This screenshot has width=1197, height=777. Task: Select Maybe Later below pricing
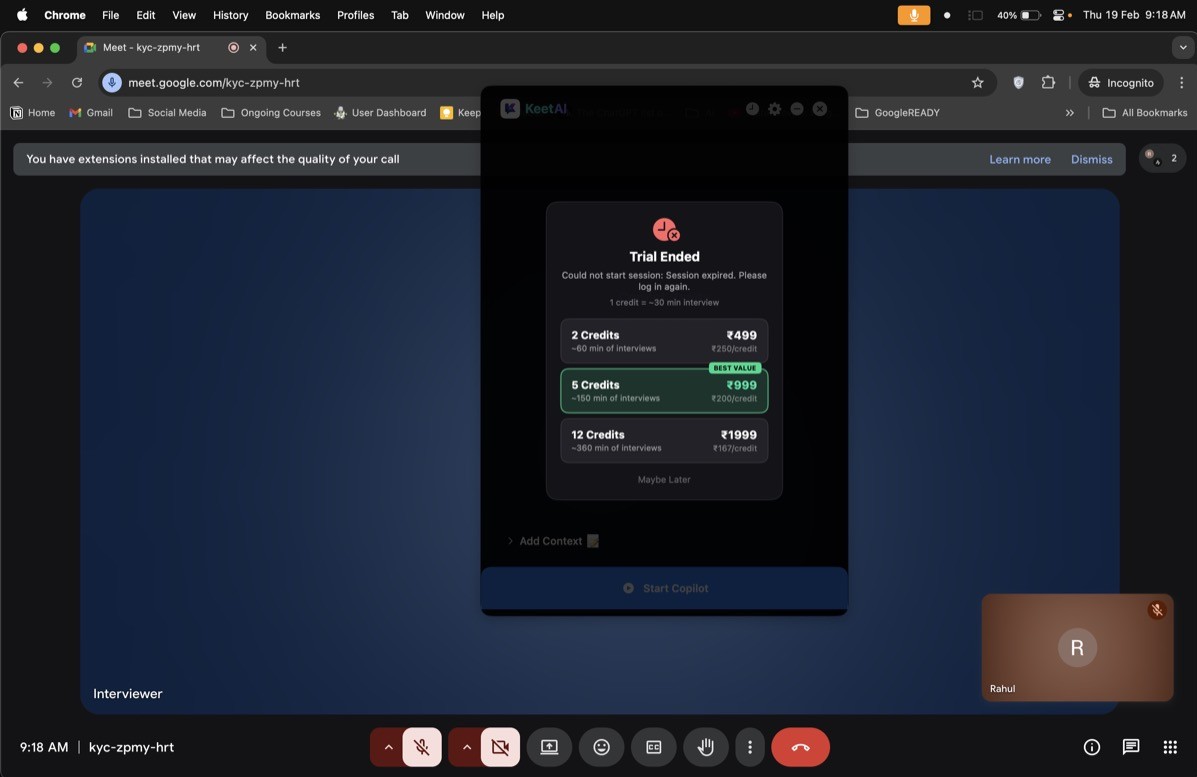click(x=663, y=479)
